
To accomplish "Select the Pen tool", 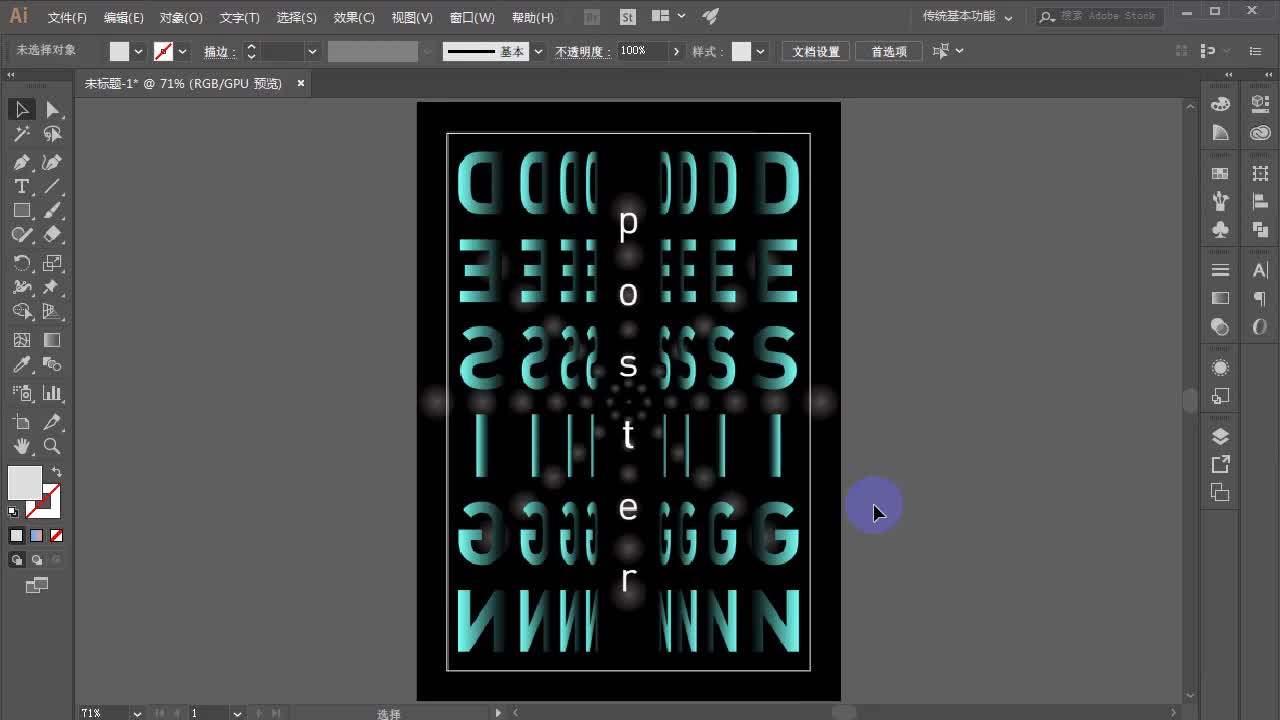I will 22,162.
